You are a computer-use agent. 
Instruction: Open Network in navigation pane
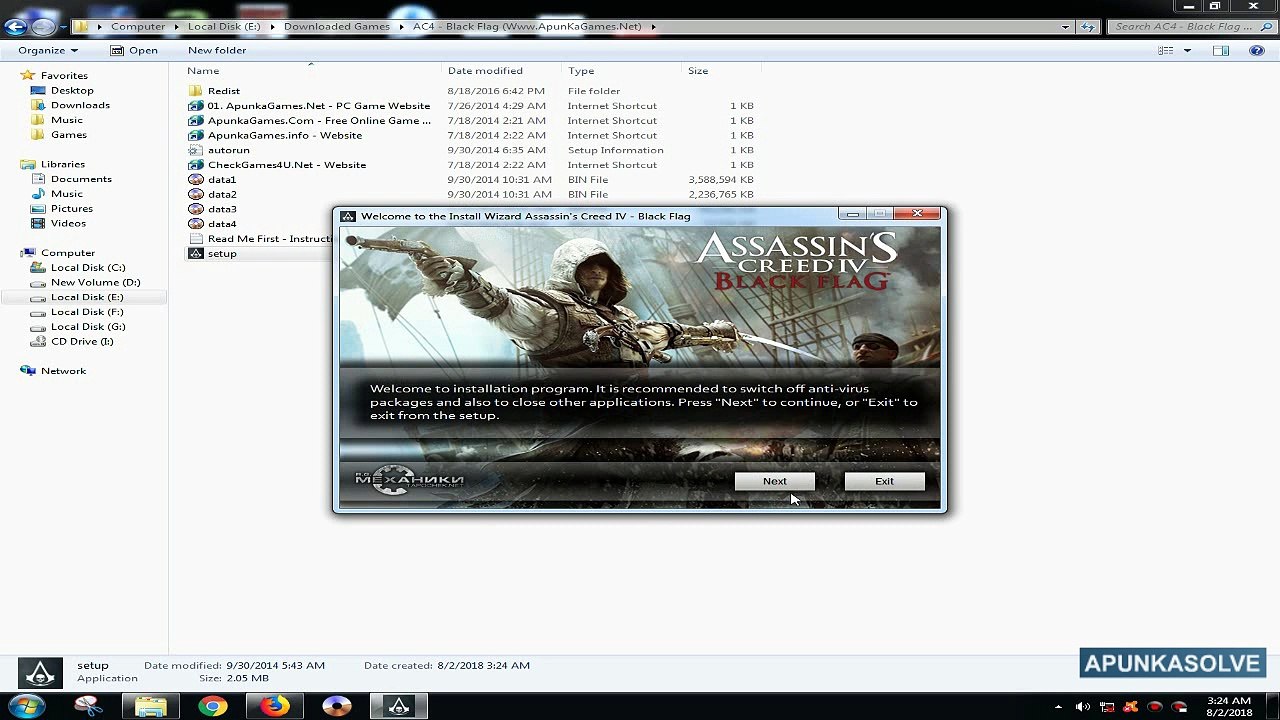pos(63,371)
